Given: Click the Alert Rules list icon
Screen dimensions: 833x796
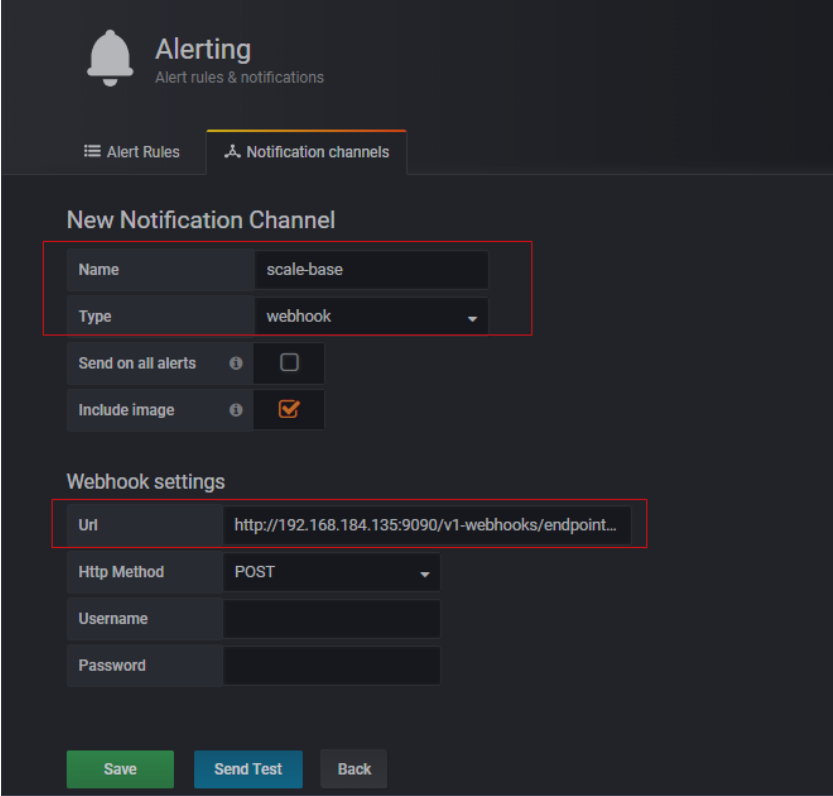Looking at the screenshot, I should coord(92,151).
